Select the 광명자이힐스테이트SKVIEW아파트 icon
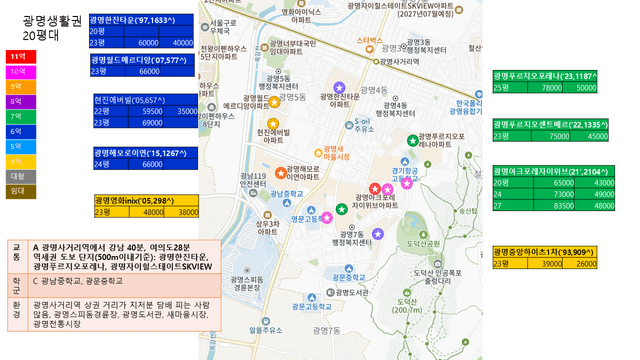 click(x=459, y=10)
